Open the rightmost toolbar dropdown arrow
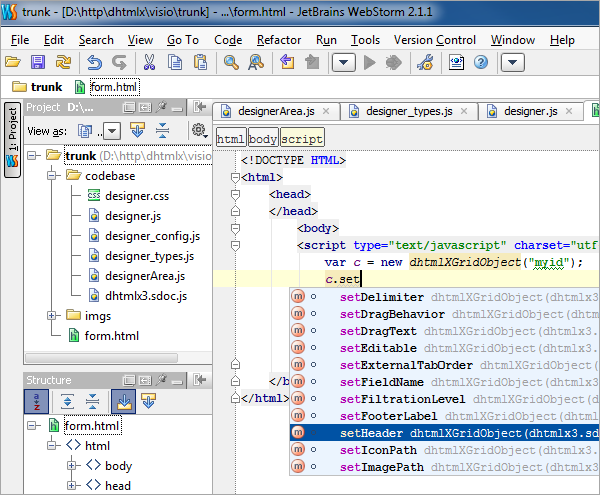This screenshot has width=600, height=495. [512, 62]
